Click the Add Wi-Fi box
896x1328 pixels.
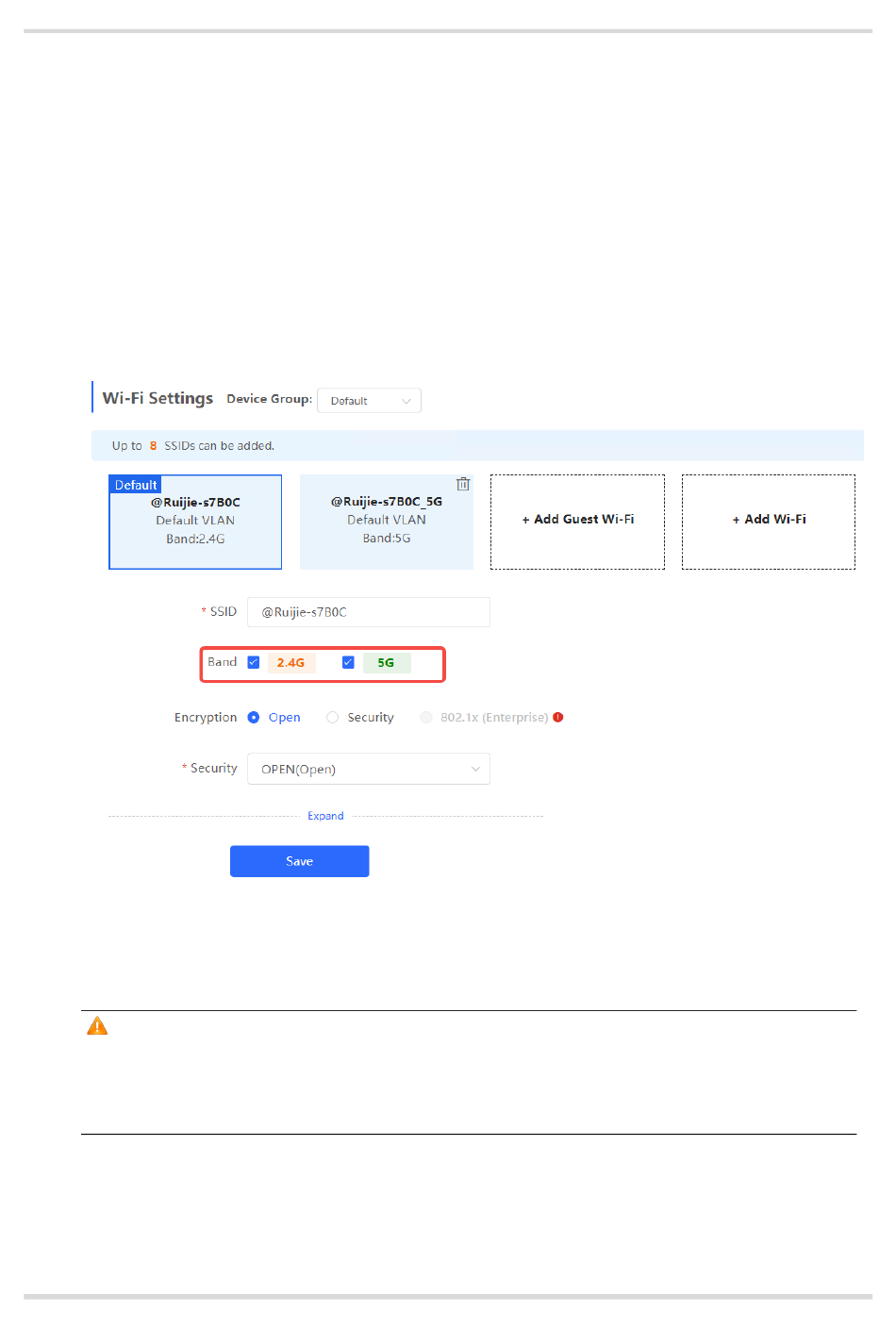[x=769, y=522]
